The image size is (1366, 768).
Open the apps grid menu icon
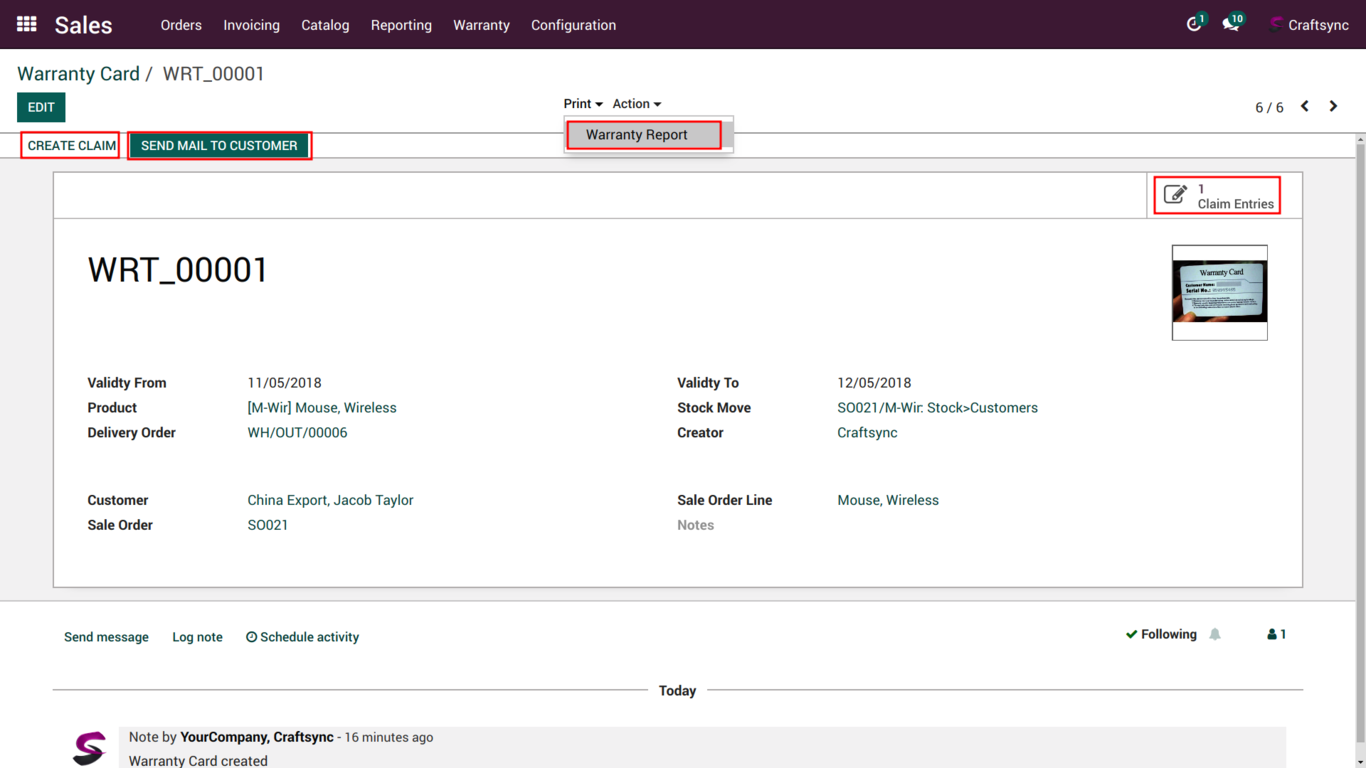(x=27, y=24)
